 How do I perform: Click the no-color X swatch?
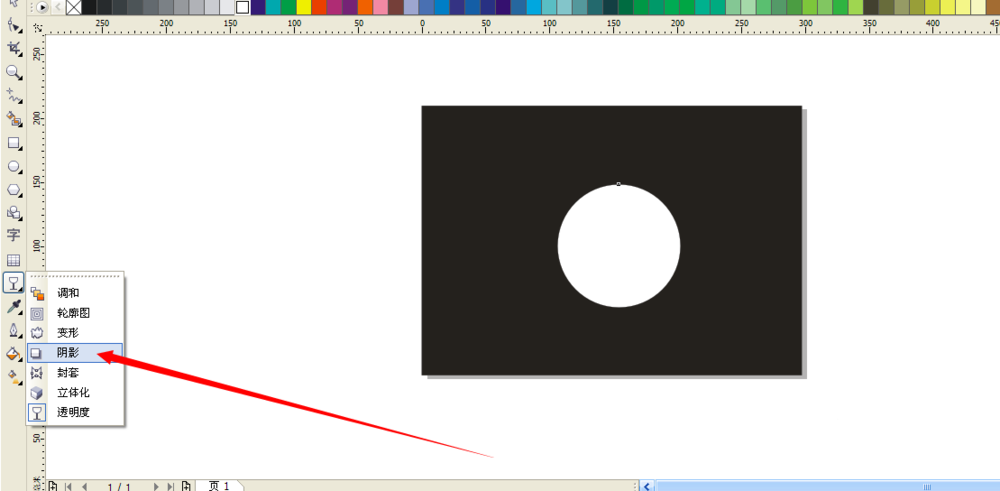74,8
